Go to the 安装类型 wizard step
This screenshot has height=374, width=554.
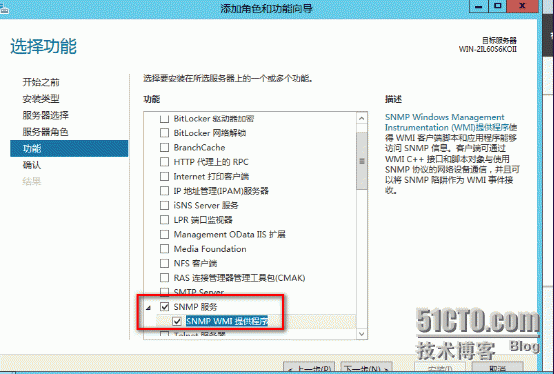click(x=41, y=99)
